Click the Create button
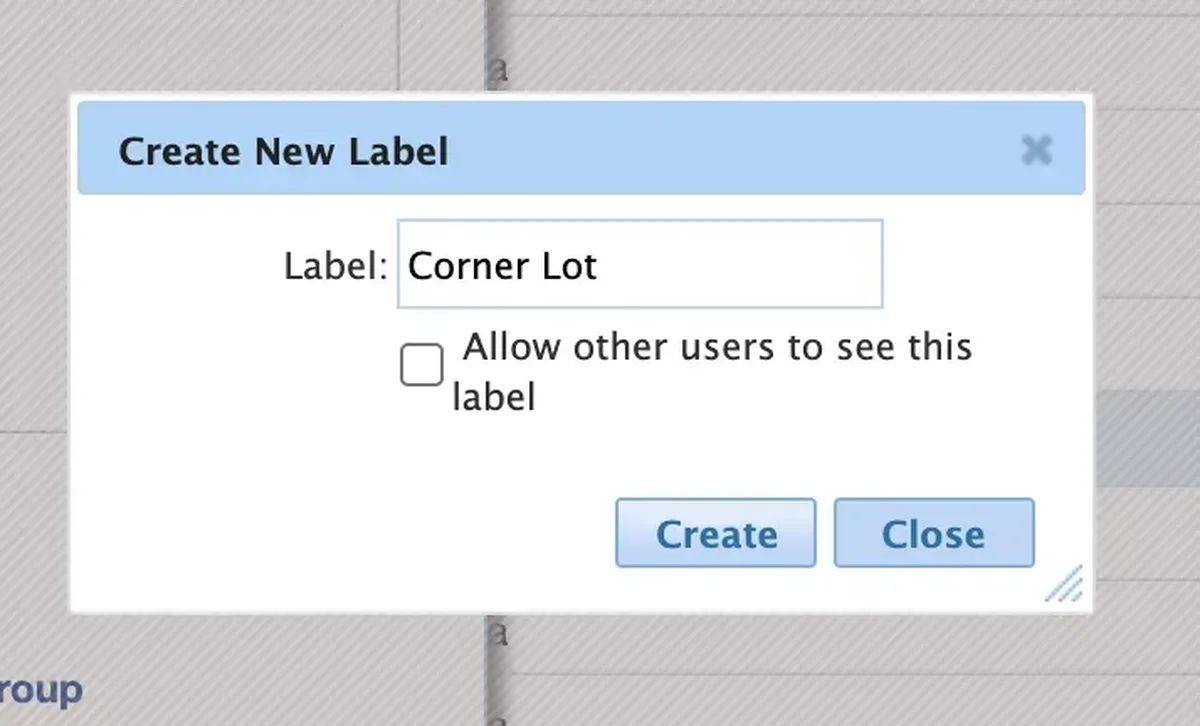Viewport: 1200px width, 726px height. pyautogui.click(x=716, y=533)
